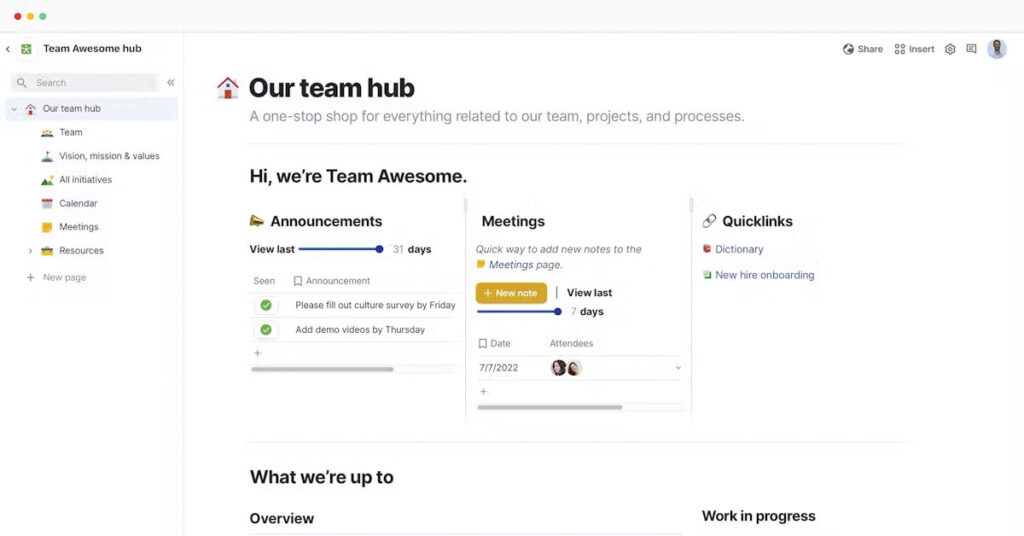The image size is (1024, 536).
Task: Select the 7/7/2022 date cell
Action: coord(498,368)
